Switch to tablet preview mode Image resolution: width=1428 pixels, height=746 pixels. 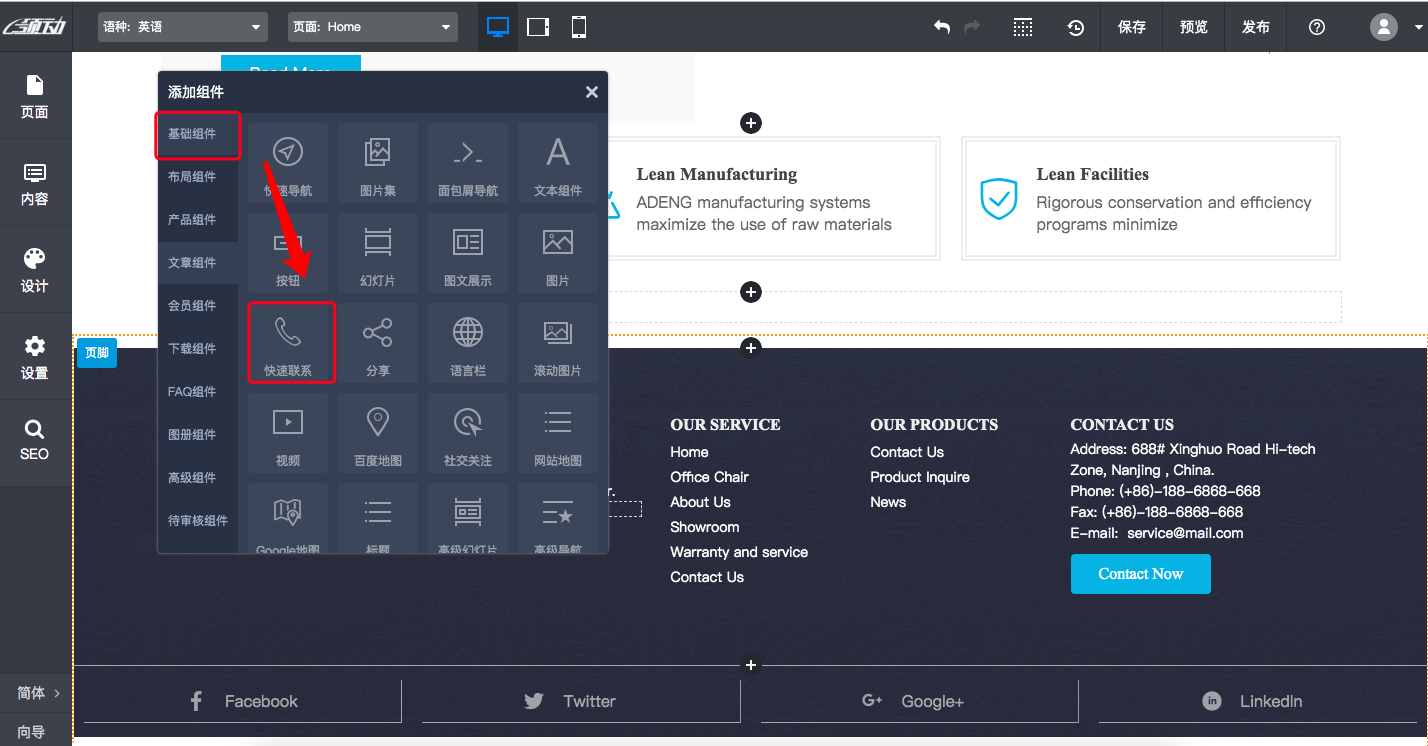coord(538,27)
